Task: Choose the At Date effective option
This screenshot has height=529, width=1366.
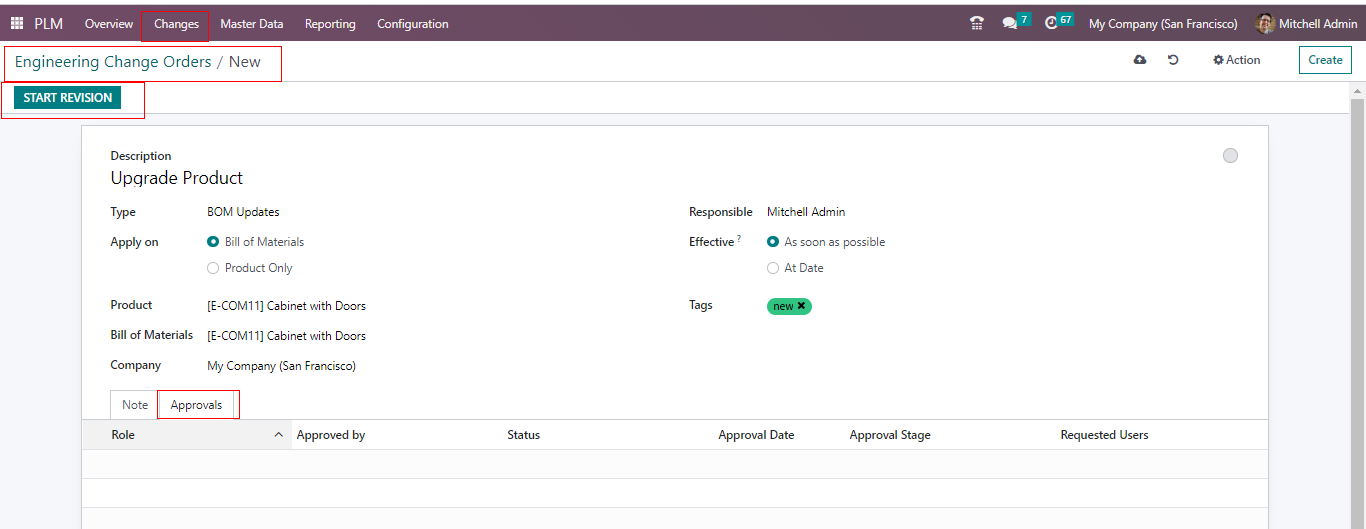Action: point(773,268)
